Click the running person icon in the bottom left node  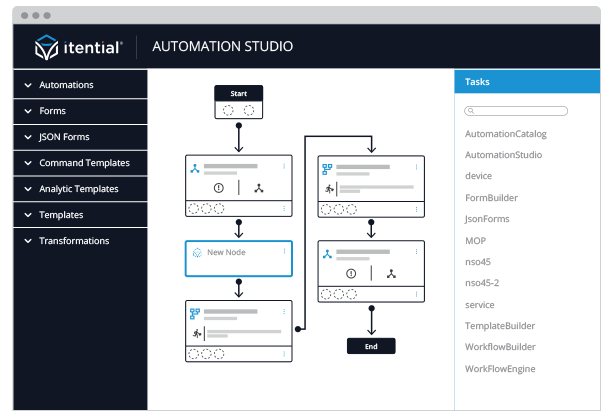(197, 333)
